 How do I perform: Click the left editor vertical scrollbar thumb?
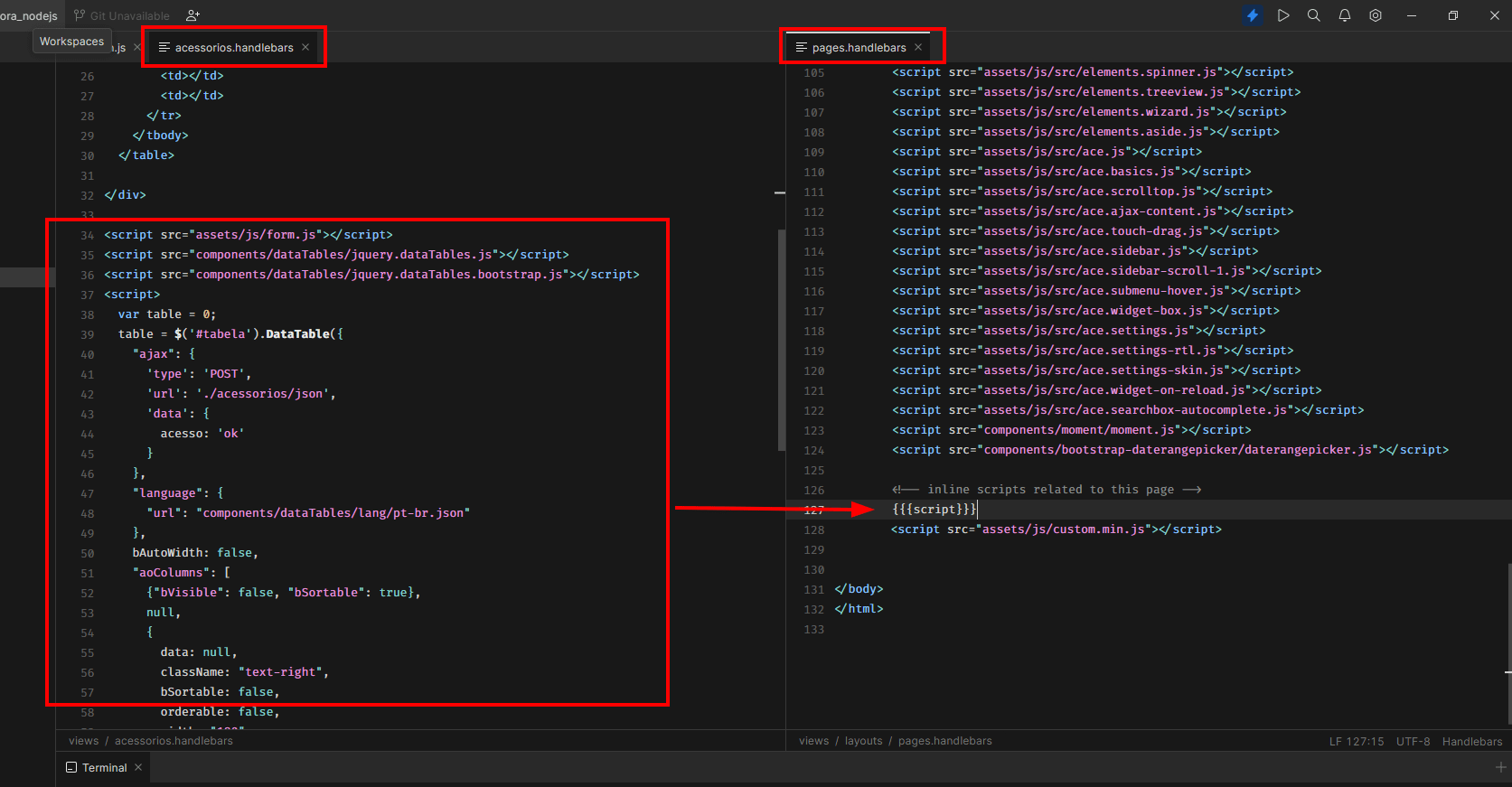pyautogui.click(x=781, y=340)
